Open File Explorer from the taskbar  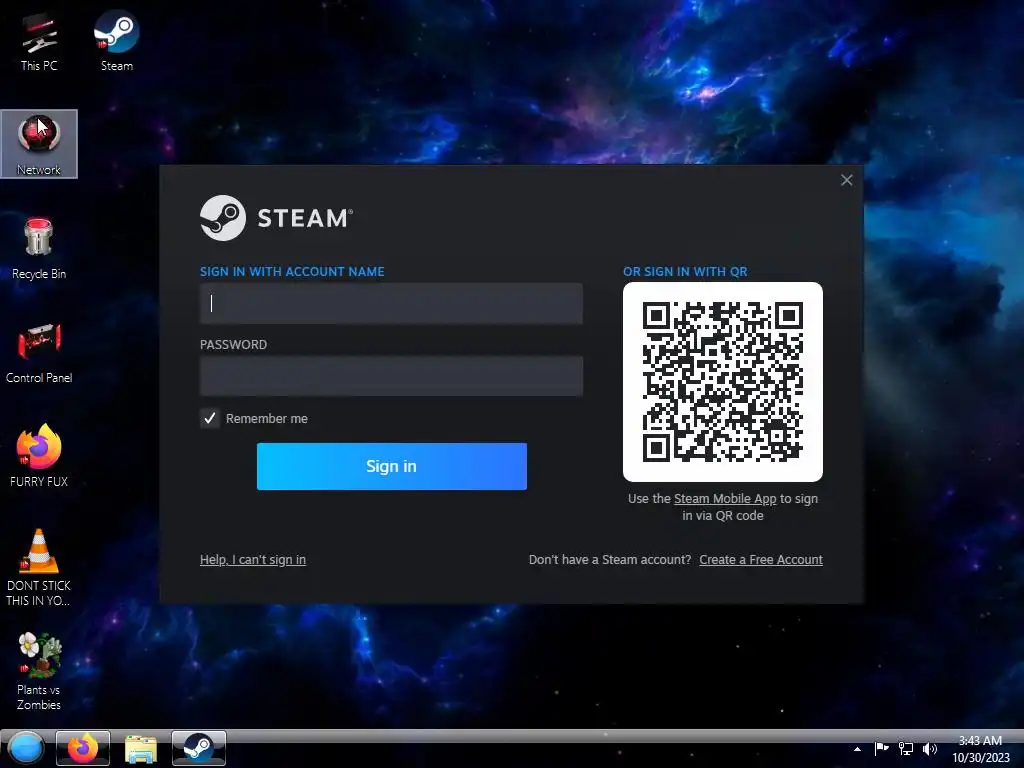click(140, 748)
